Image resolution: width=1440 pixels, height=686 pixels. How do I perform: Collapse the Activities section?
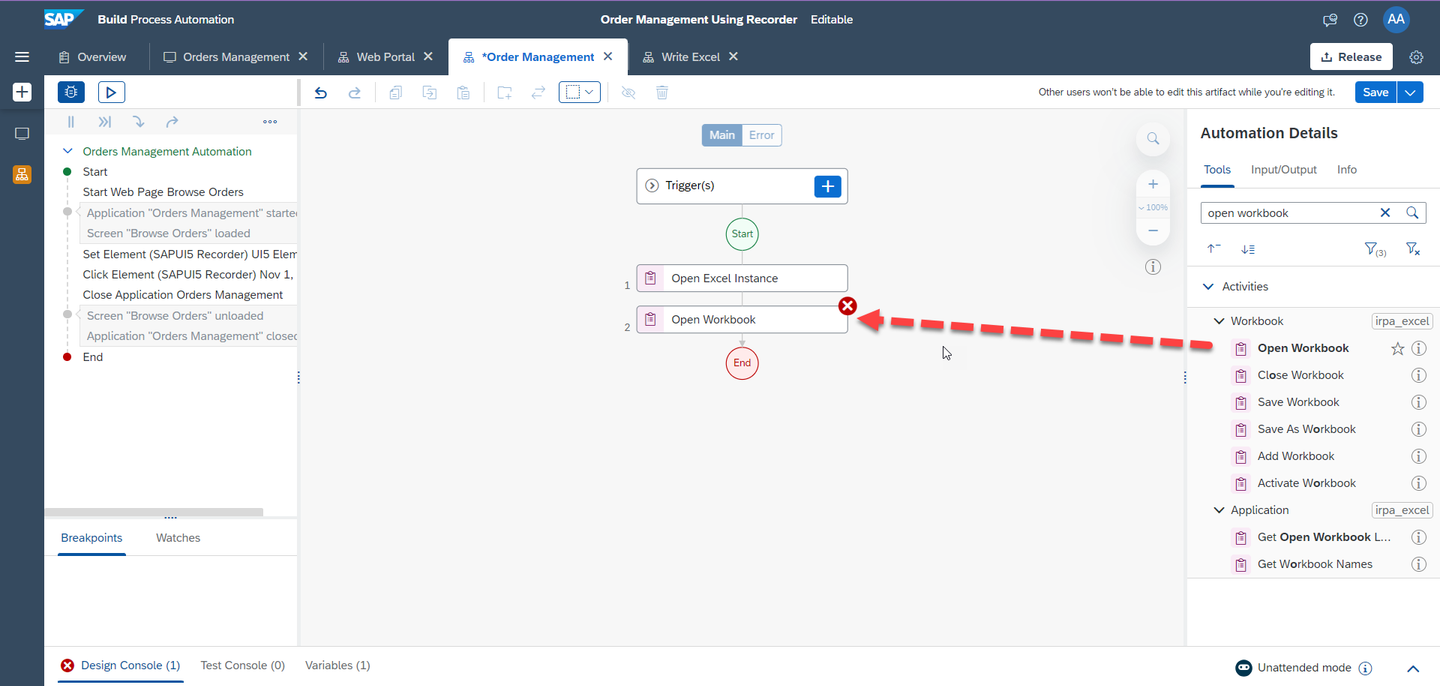pos(1208,286)
